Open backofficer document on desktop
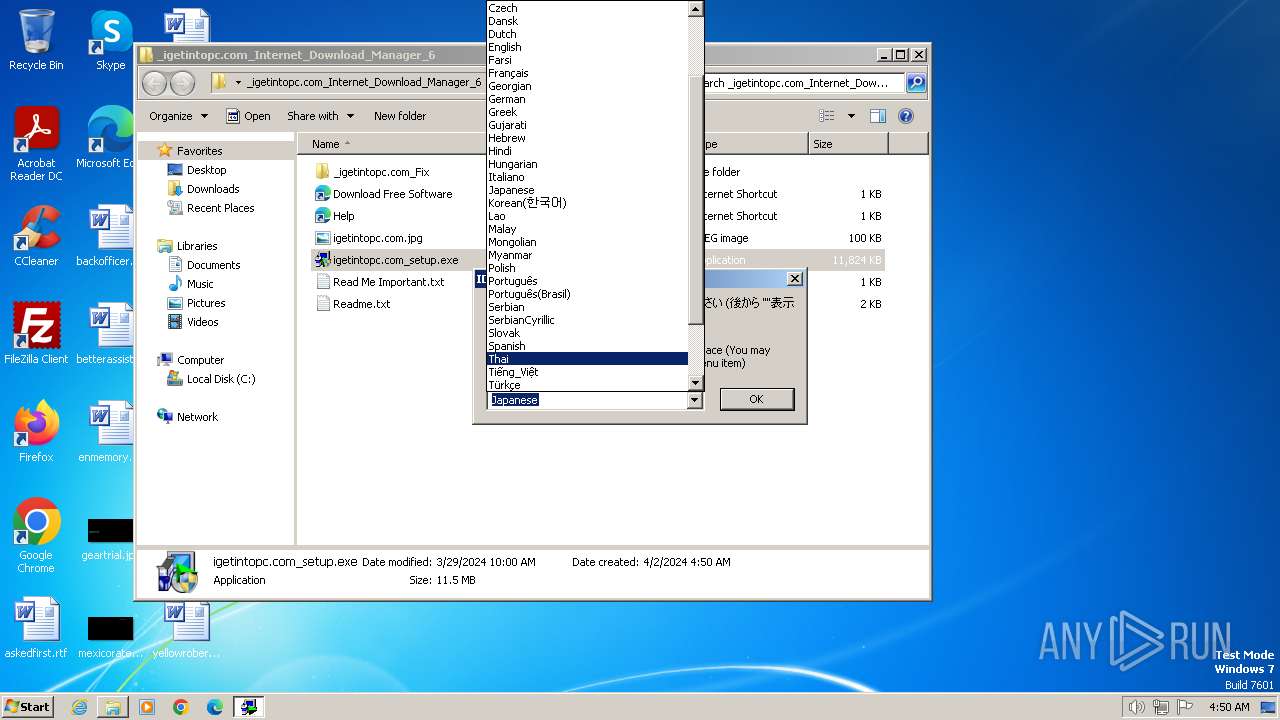This screenshot has height=720, width=1280. pos(105,236)
